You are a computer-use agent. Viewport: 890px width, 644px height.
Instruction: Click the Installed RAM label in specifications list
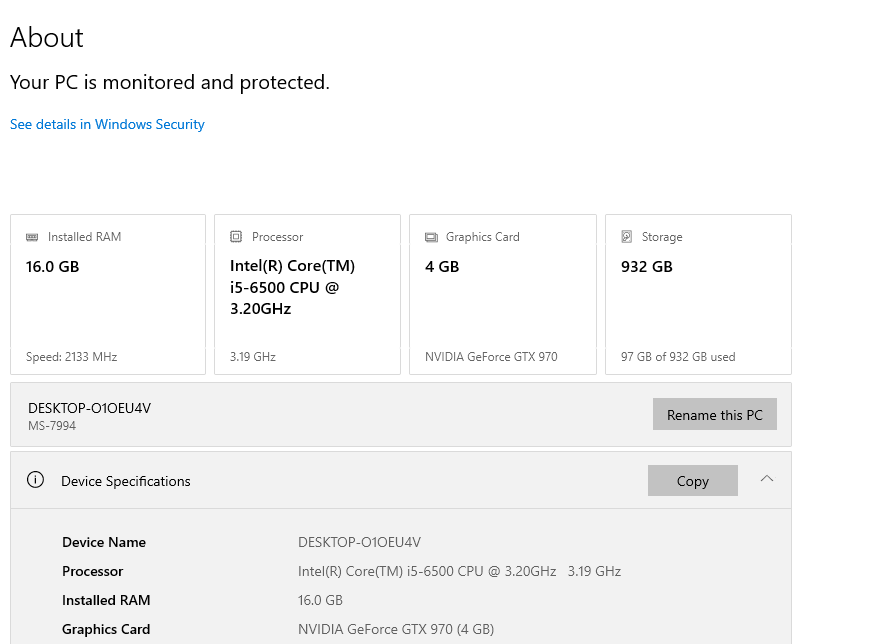pyautogui.click(x=106, y=600)
